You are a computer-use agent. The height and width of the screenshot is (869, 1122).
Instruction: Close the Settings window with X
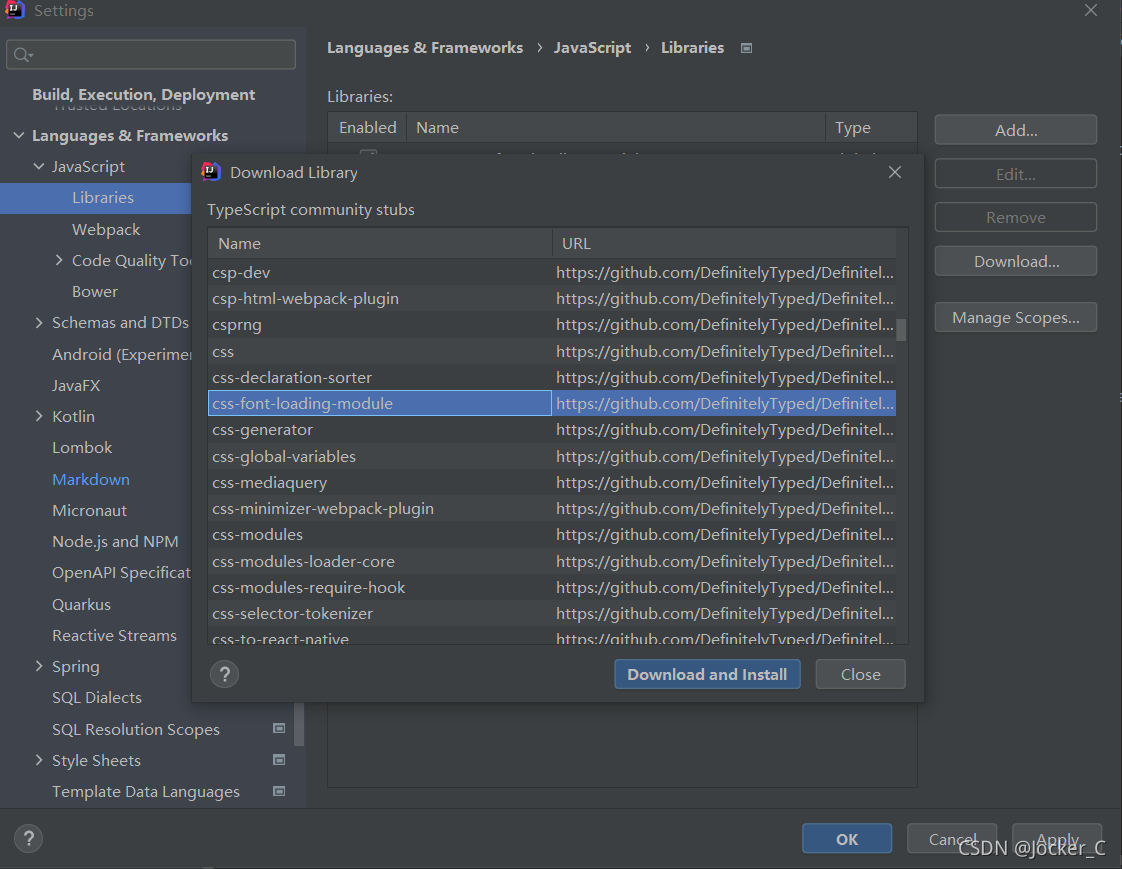point(1091,11)
